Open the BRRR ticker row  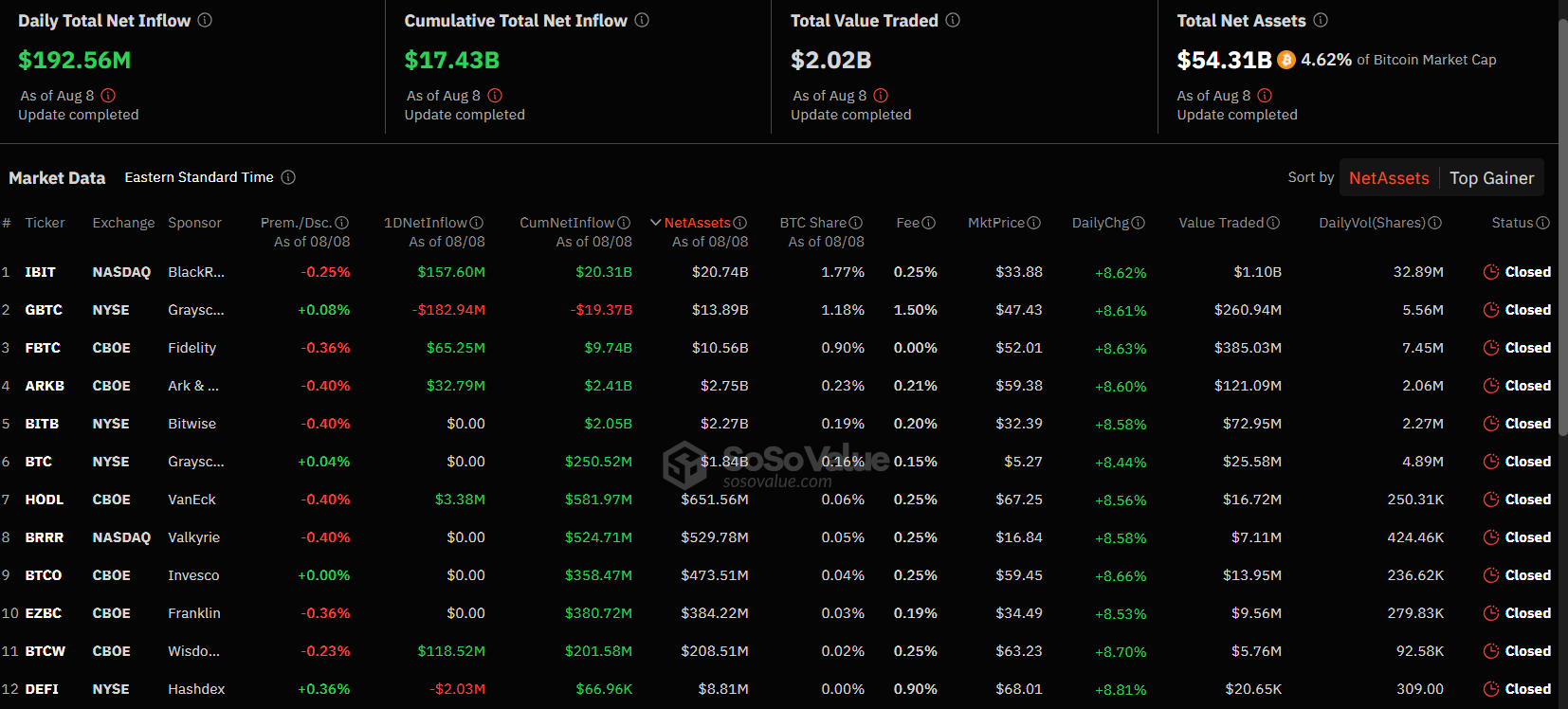pos(45,537)
